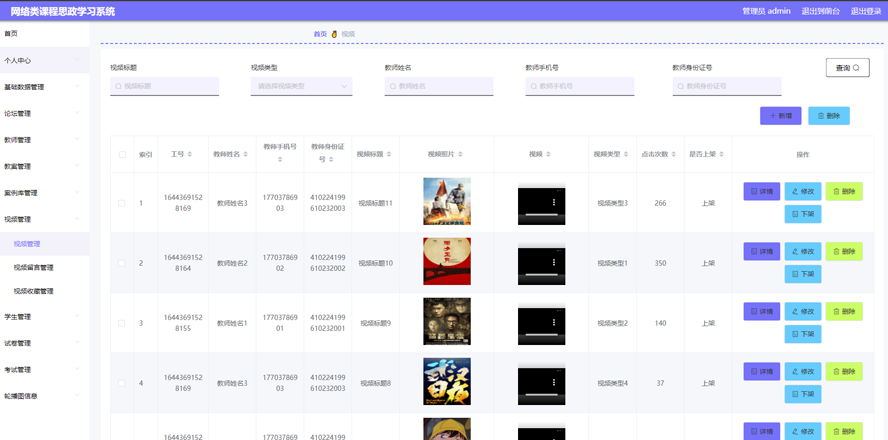Sort by 视频类型 column header arrows
Viewport: 888px width, 440px height.
pyautogui.click(x=627, y=155)
